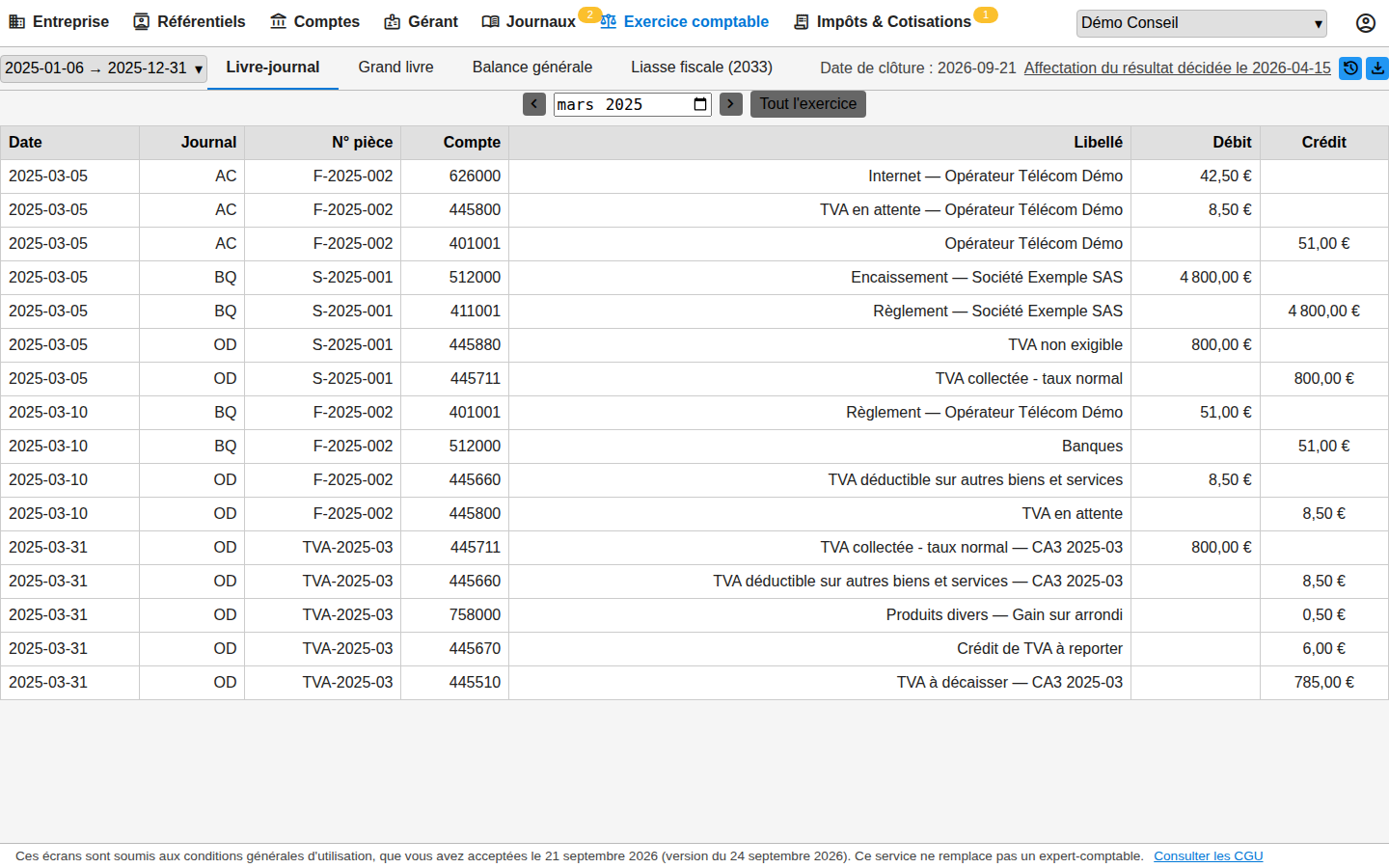Open the Référentiels menu
The height and width of the screenshot is (868, 1389).
pos(189,21)
